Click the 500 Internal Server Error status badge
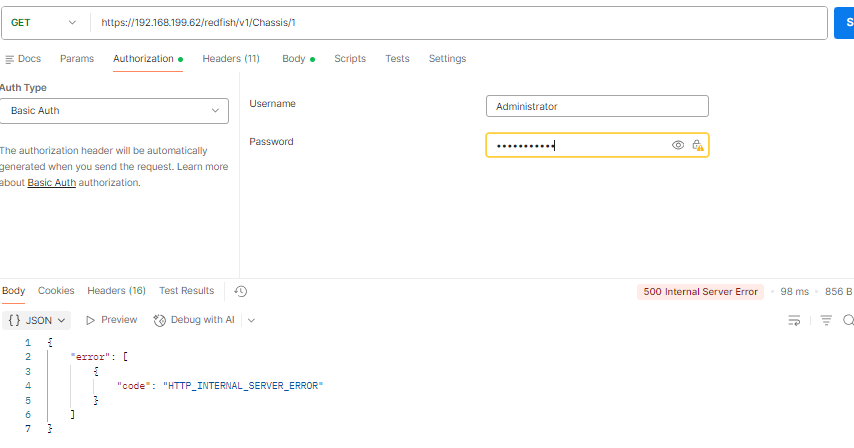Image resolution: width=854 pixels, height=448 pixels. (700, 292)
